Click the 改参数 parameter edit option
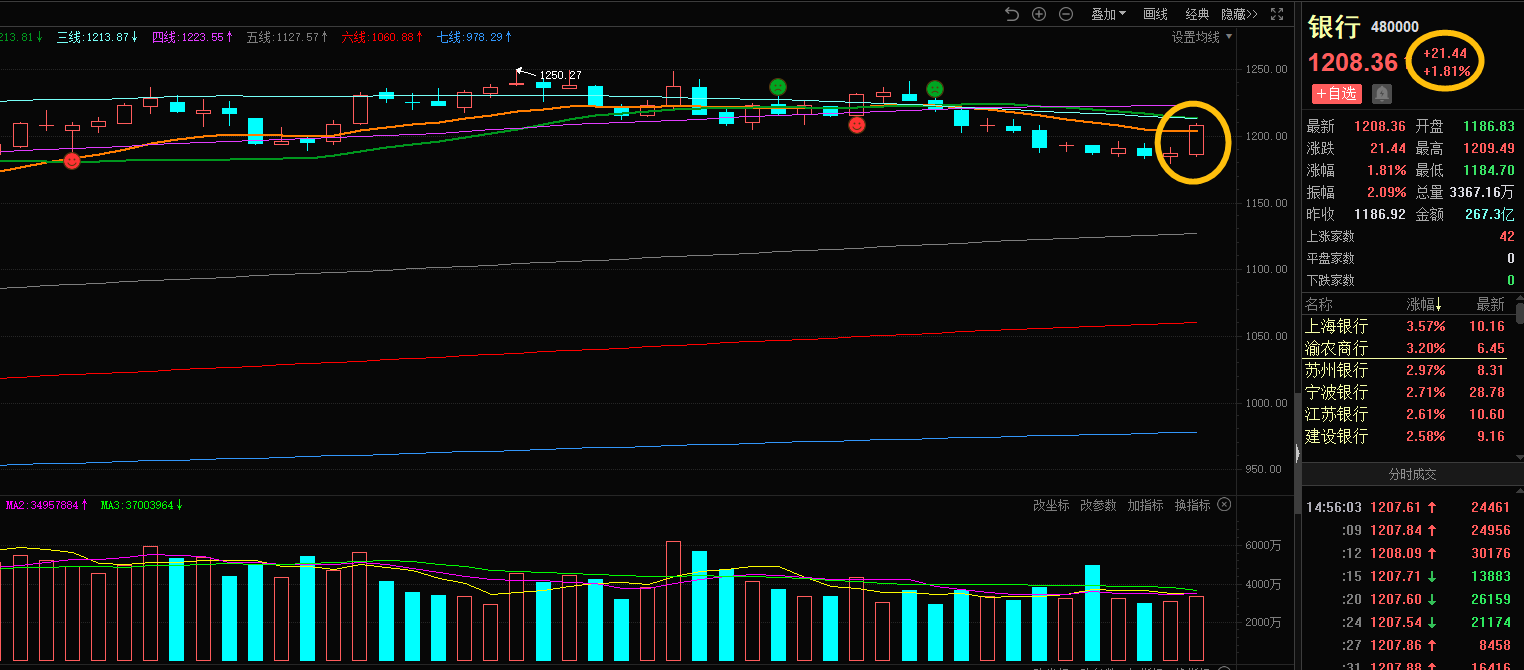Image resolution: width=1524 pixels, height=670 pixels. (1098, 505)
